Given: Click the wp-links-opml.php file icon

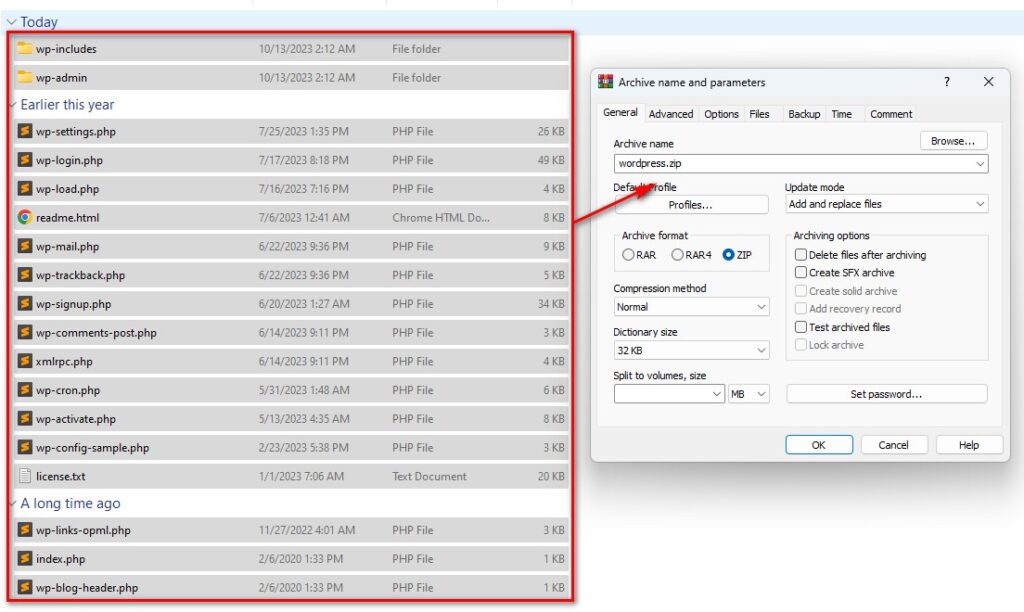Looking at the screenshot, I should click(x=25, y=530).
